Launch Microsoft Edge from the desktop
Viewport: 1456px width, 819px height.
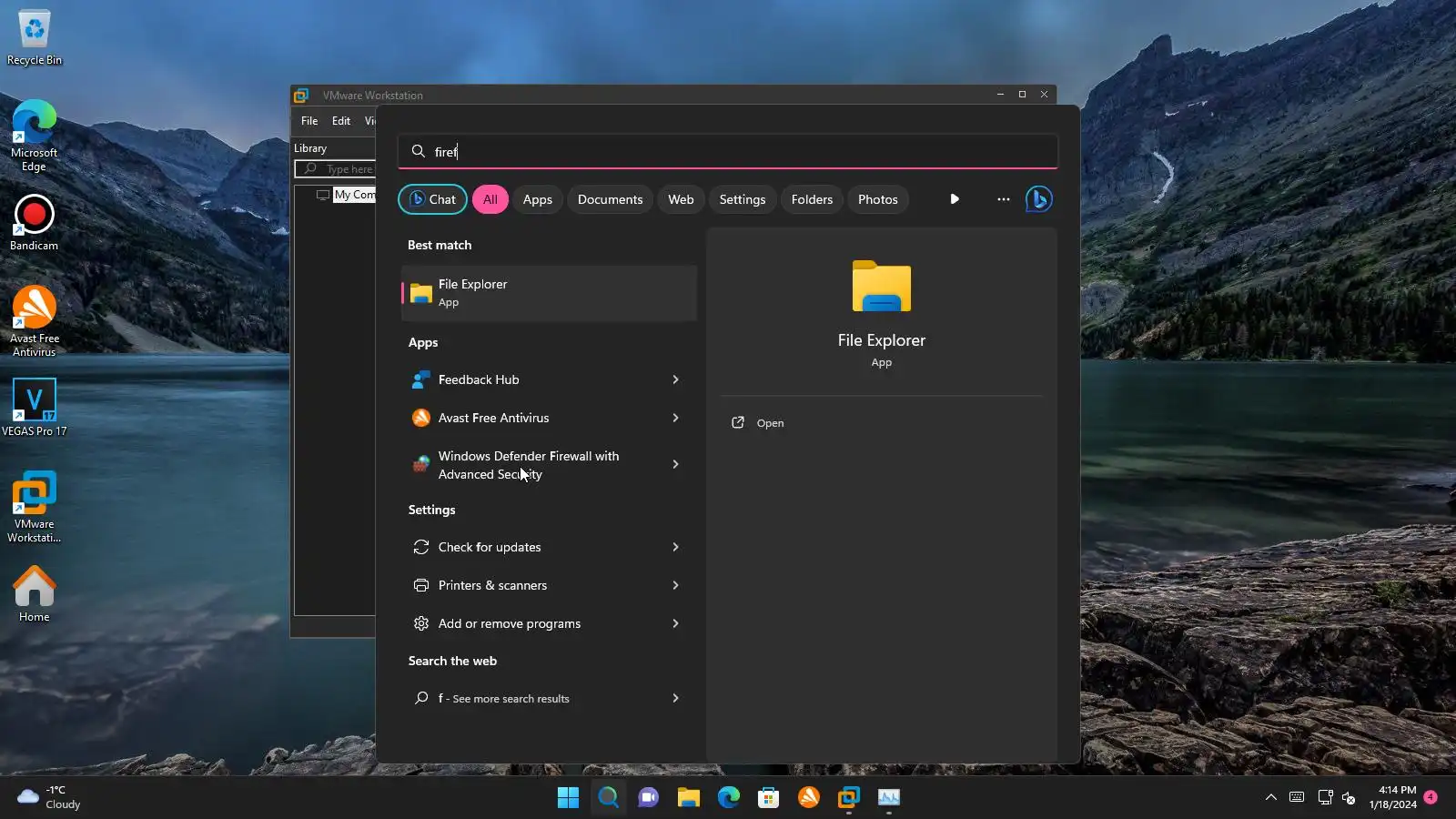pyautogui.click(x=35, y=136)
